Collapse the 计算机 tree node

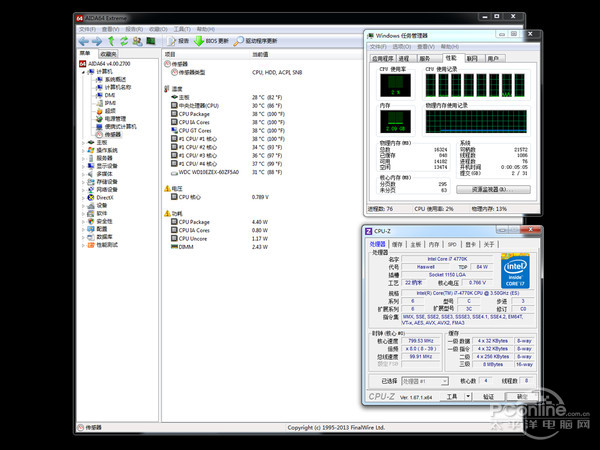pyautogui.click(x=83, y=72)
